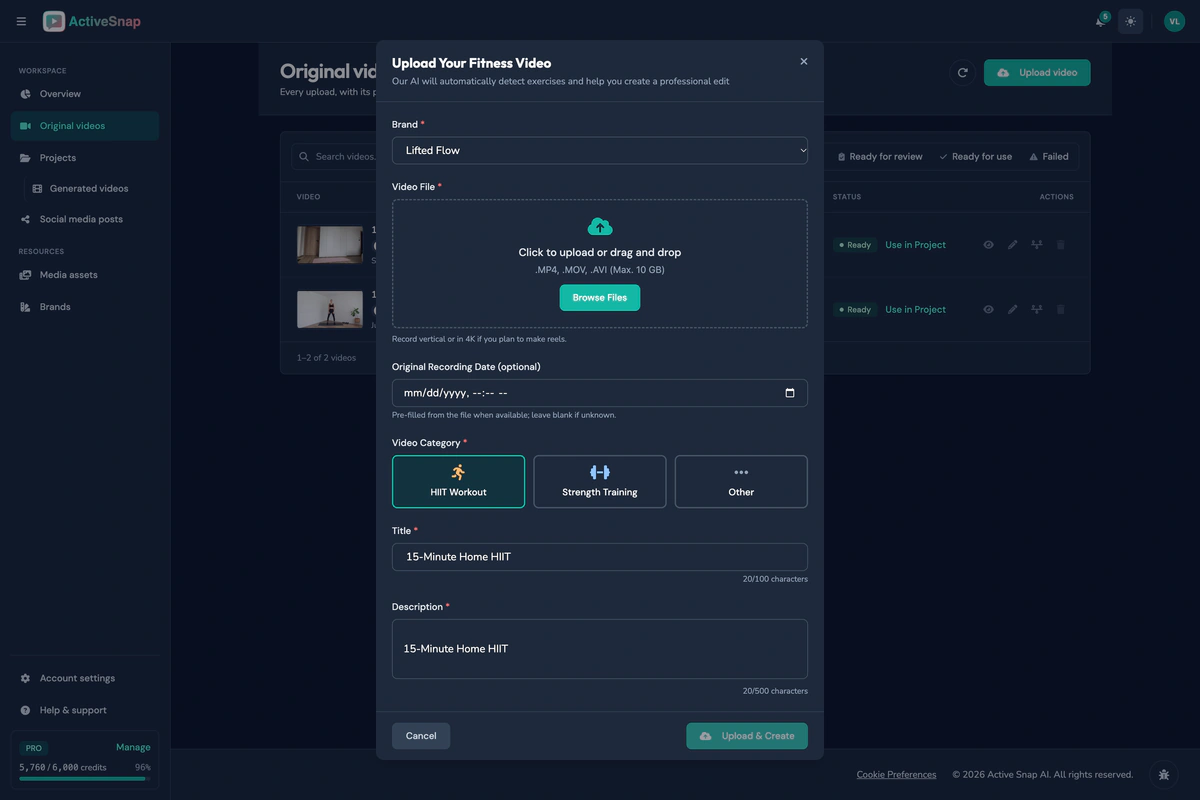The image size is (1200, 800).
Task: Click the trash delete icon in second row
Action: point(1061,310)
